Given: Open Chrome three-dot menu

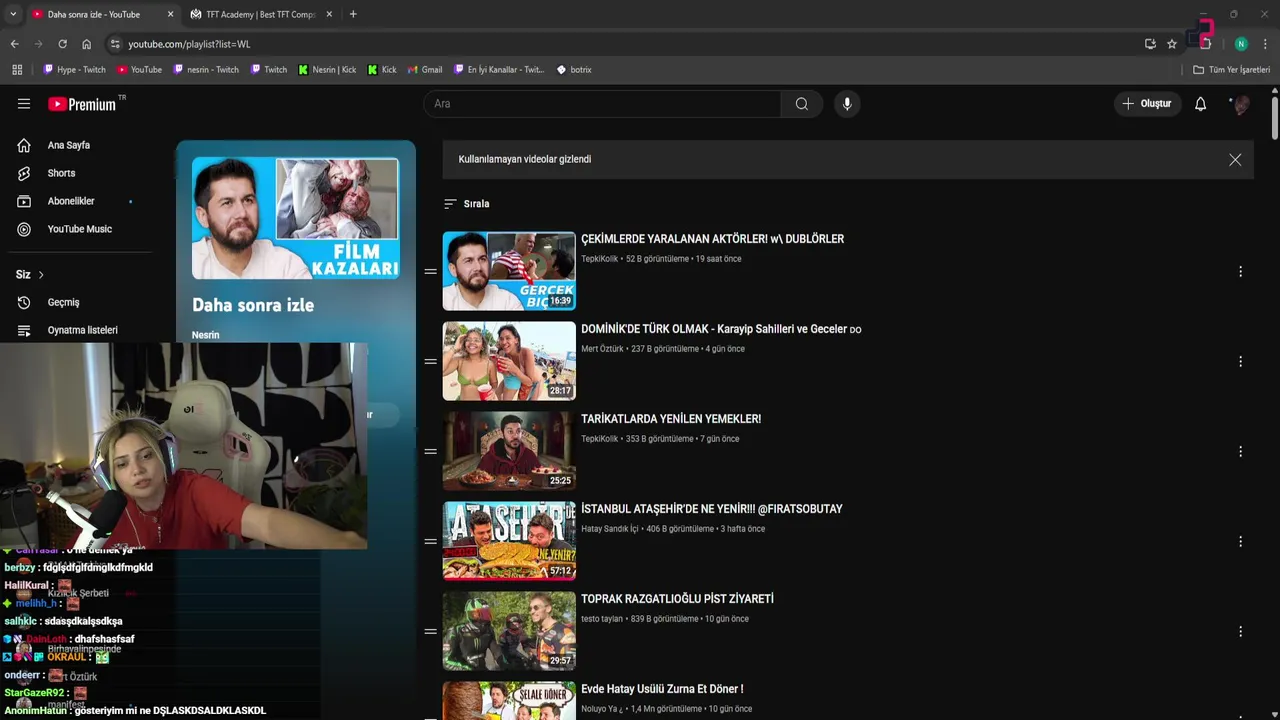Looking at the screenshot, I should click(x=1265, y=44).
